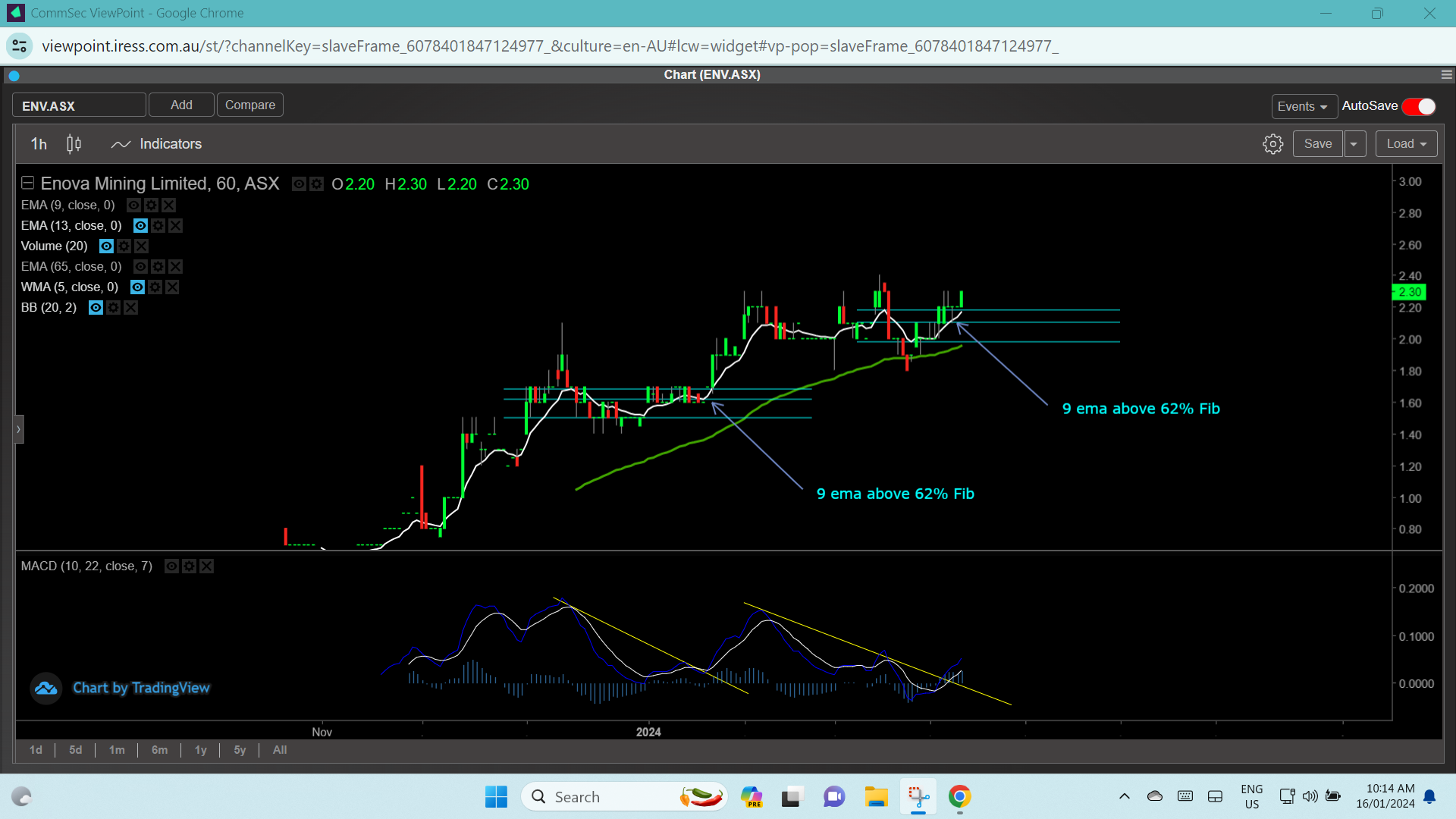1456x819 pixels.
Task: Open the arrow dropdown next to Save
Action: (1354, 144)
